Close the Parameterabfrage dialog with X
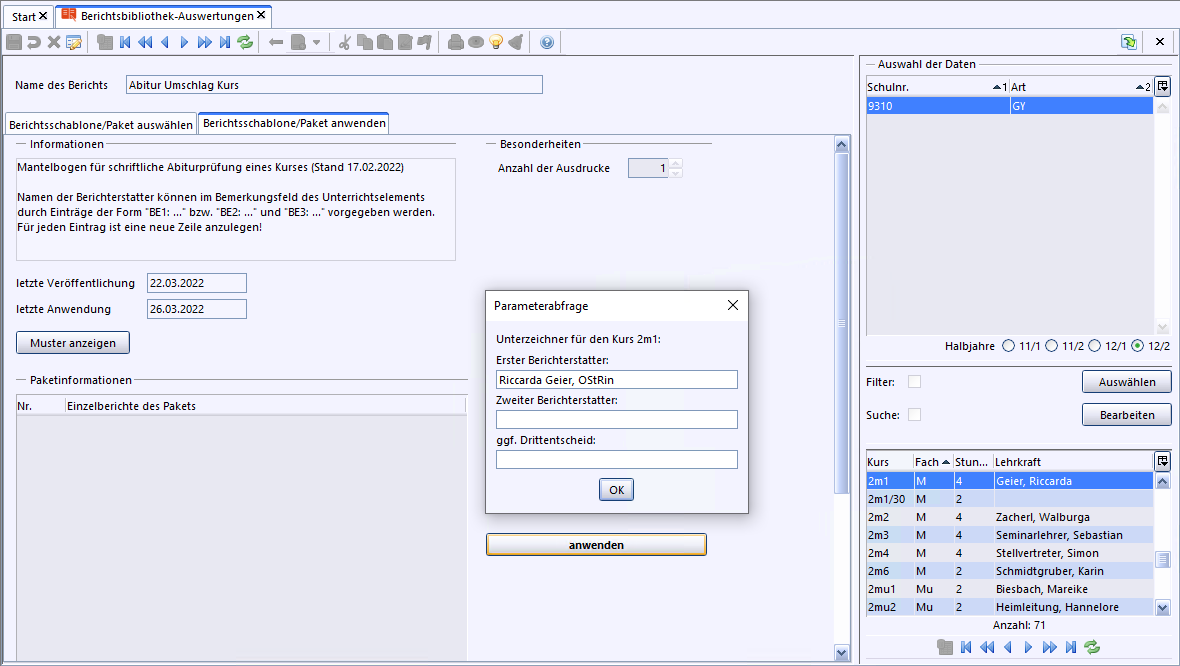The width and height of the screenshot is (1180, 666). pos(733,305)
